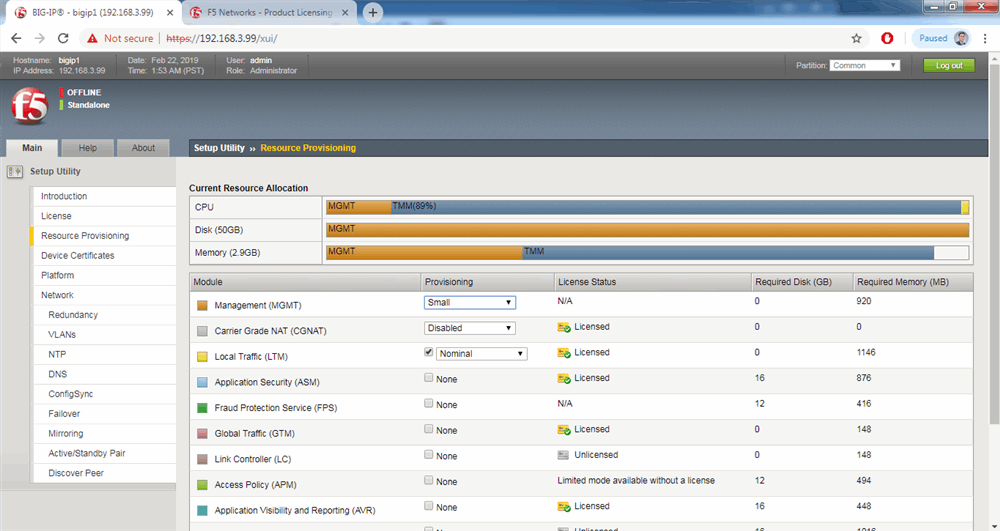Click the Licensed icon for Global Traffic
Screen dimensions: 1000x531
click(564, 430)
